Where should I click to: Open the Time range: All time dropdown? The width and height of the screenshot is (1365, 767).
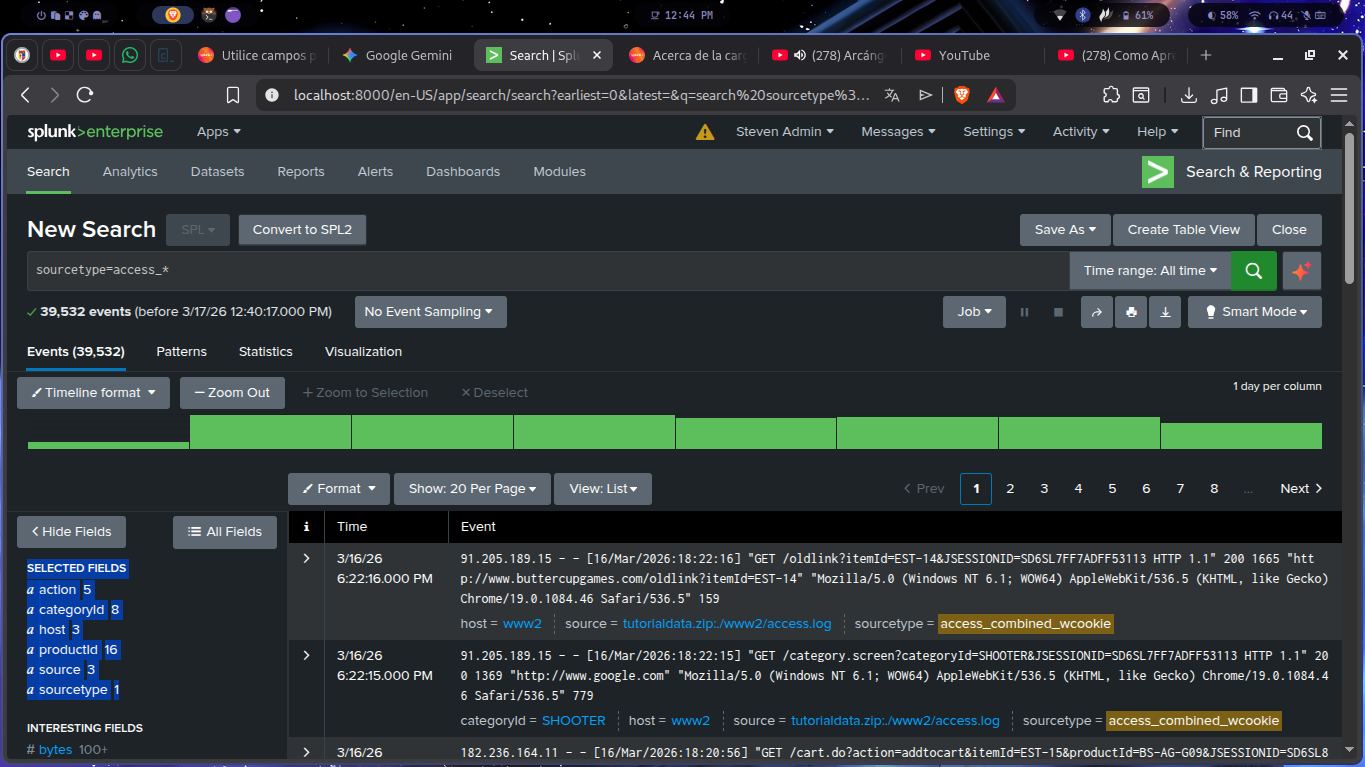pos(1150,271)
